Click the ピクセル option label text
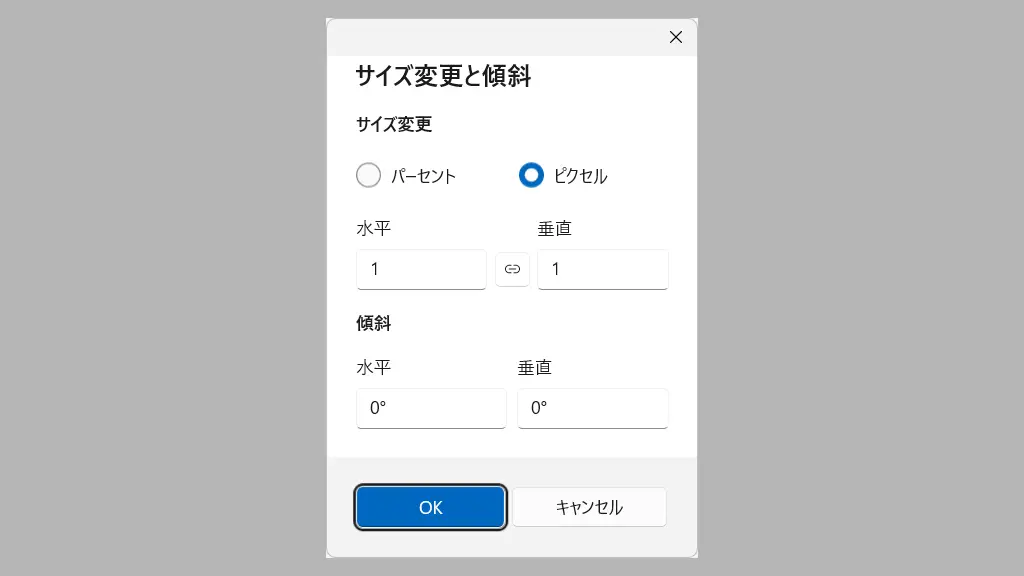 pyautogui.click(x=580, y=176)
